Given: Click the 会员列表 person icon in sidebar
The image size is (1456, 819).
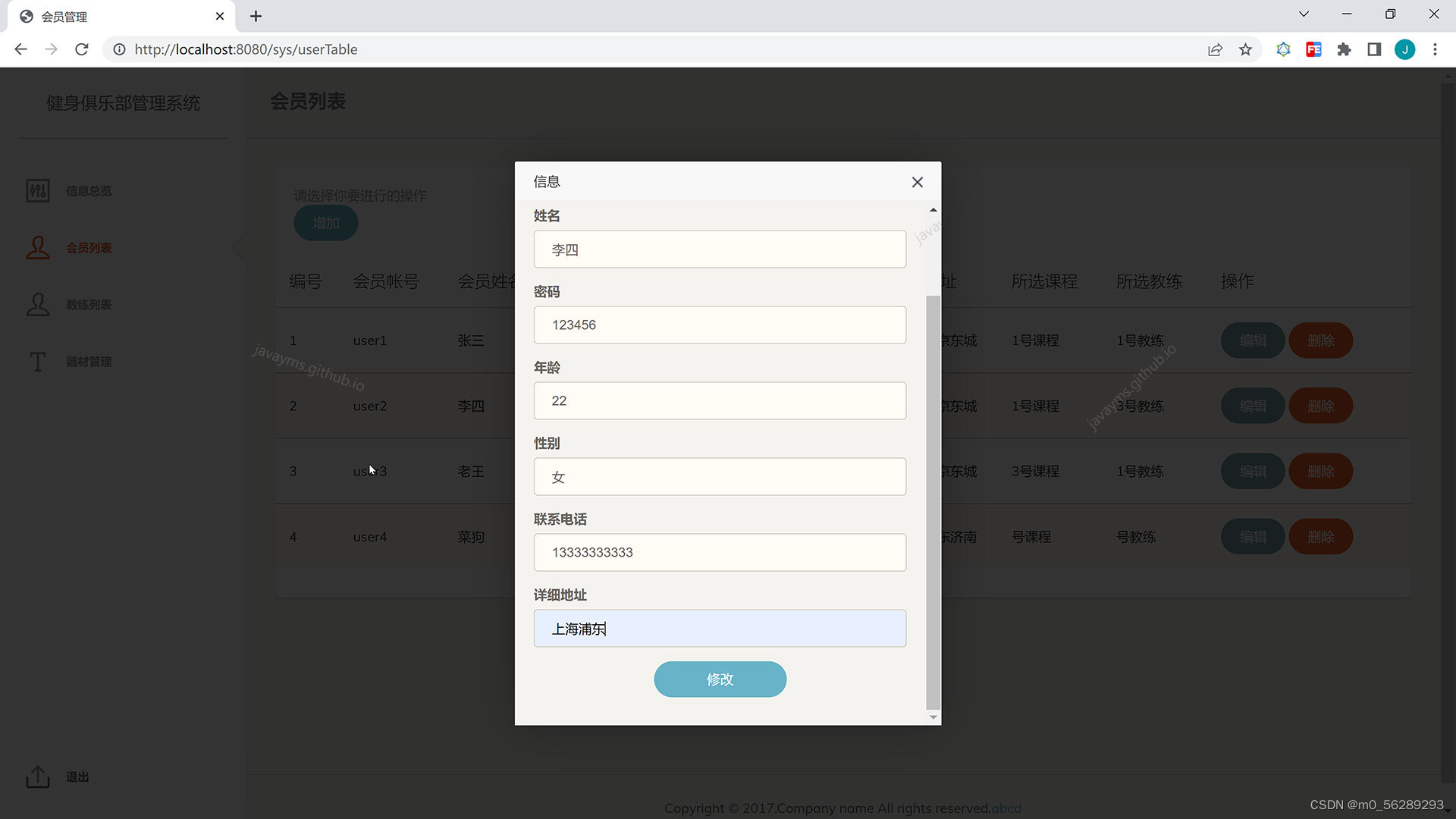Looking at the screenshot, I should coord(38,247).
